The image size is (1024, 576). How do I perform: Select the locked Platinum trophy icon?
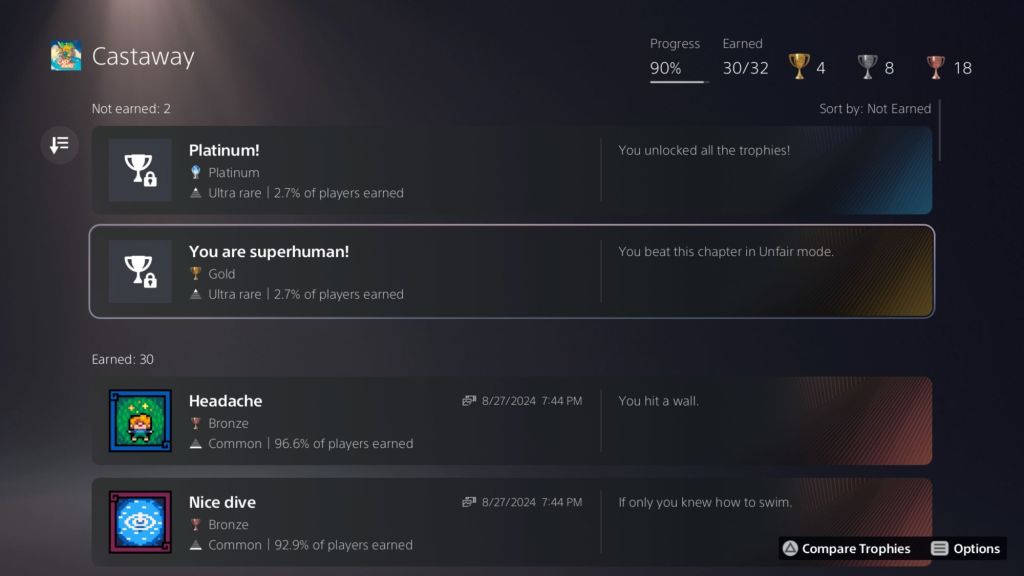pyautogui.click(x=140, y=170)
